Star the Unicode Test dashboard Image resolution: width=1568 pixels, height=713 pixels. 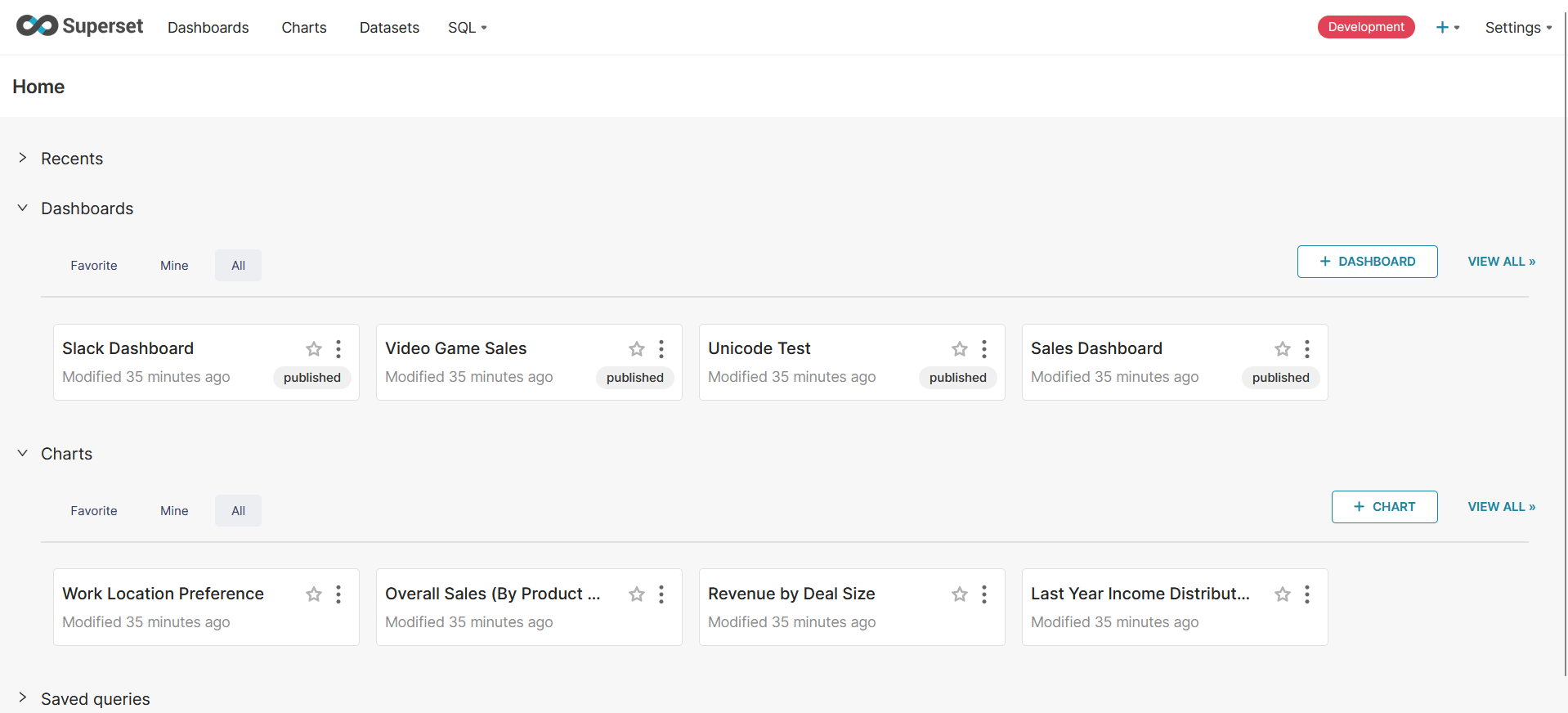tap(960, 349)
